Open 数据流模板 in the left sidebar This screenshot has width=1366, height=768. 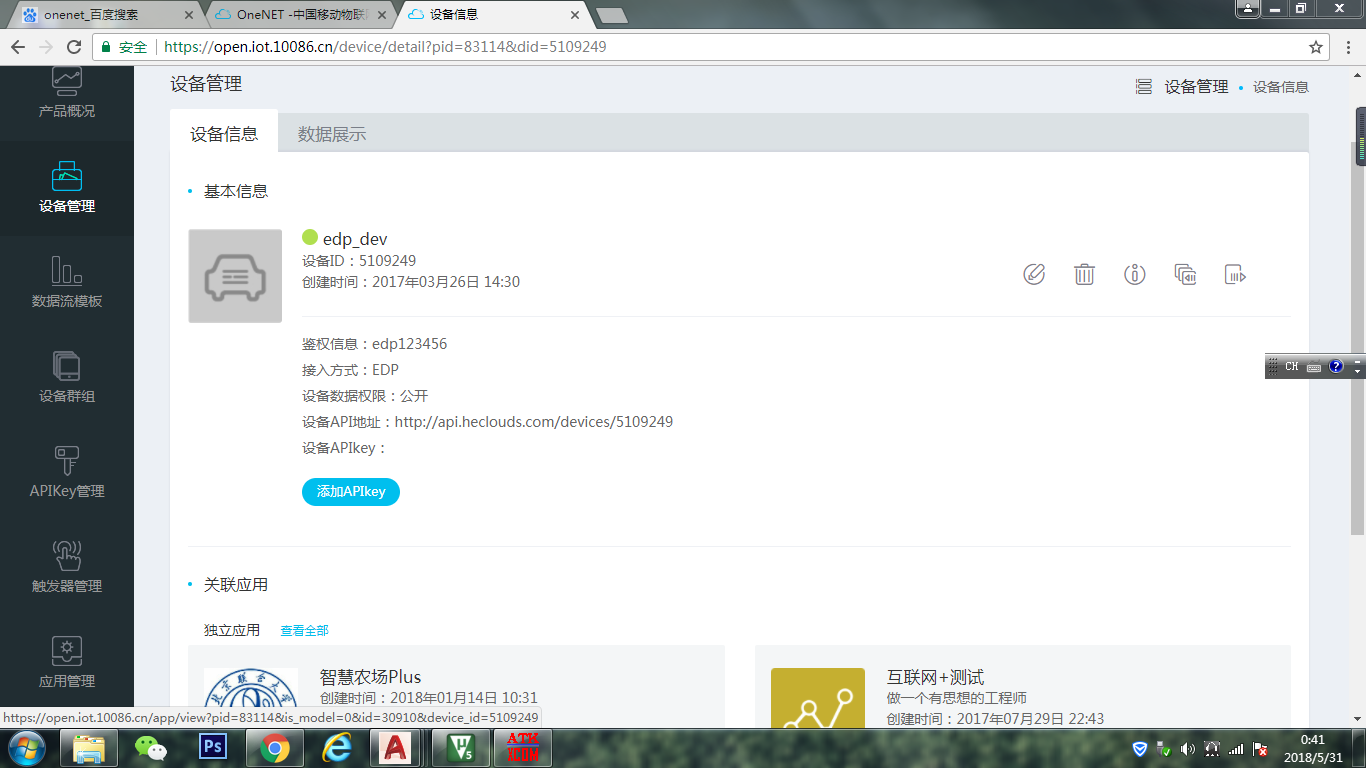coord(67,283)
